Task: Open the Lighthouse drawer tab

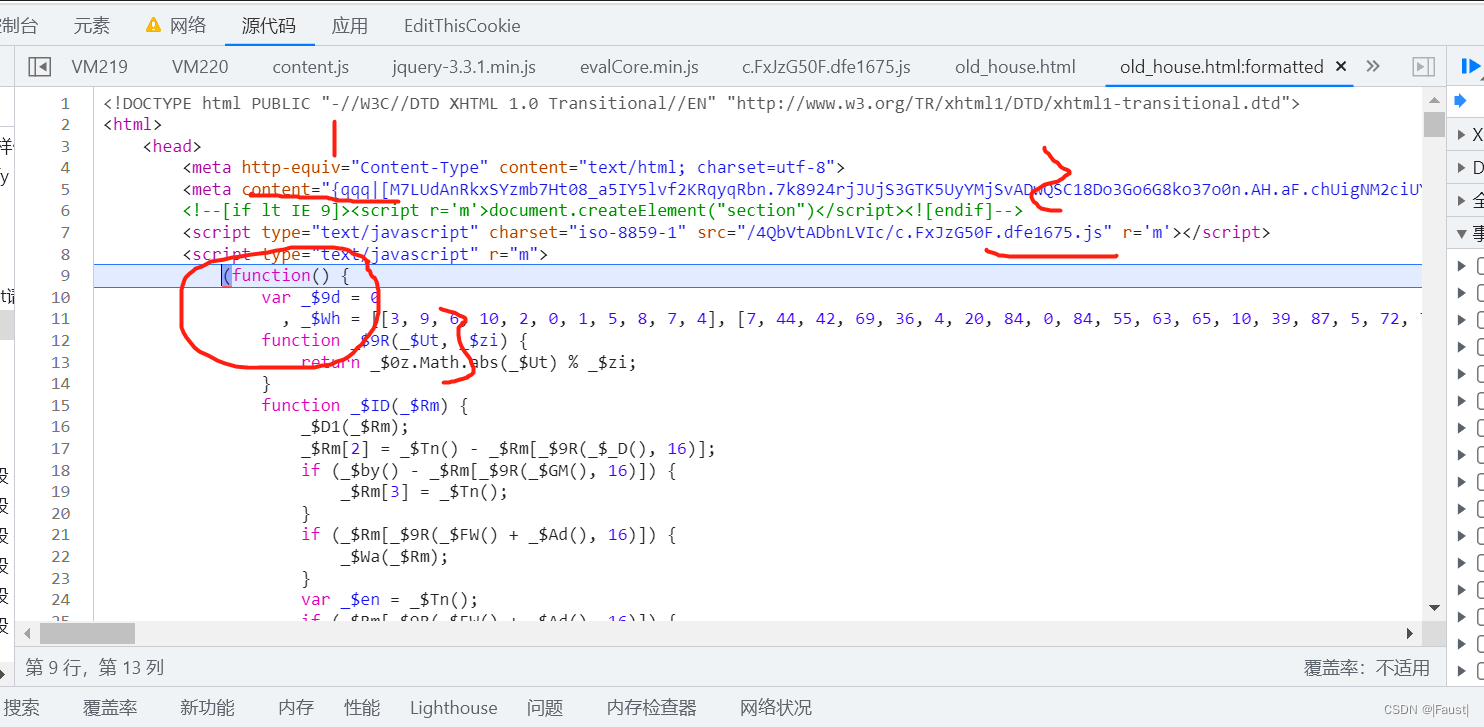Action: coord(453,708)
